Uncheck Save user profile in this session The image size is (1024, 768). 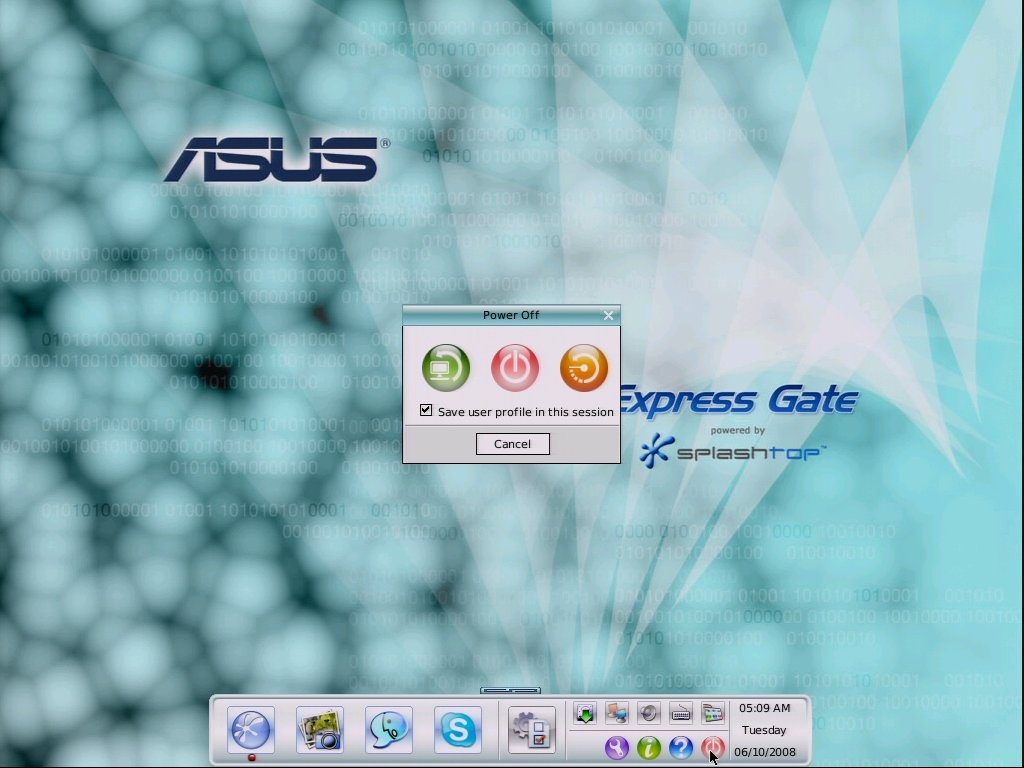tap(426, 410)
